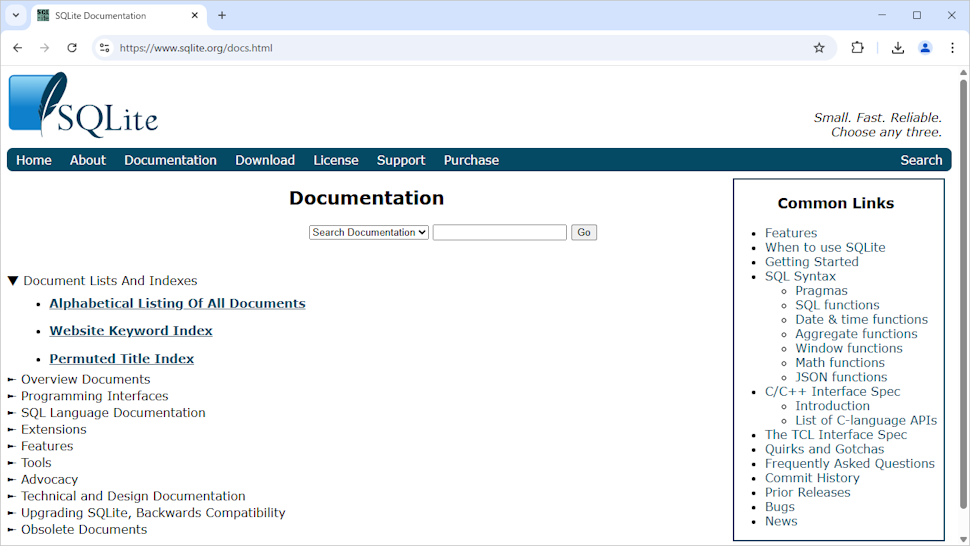The width and height of the screenshot is (970, 546).
Task: Open Chrome three-dot menu
Action: pyautogui.click(x=952, y=48)
